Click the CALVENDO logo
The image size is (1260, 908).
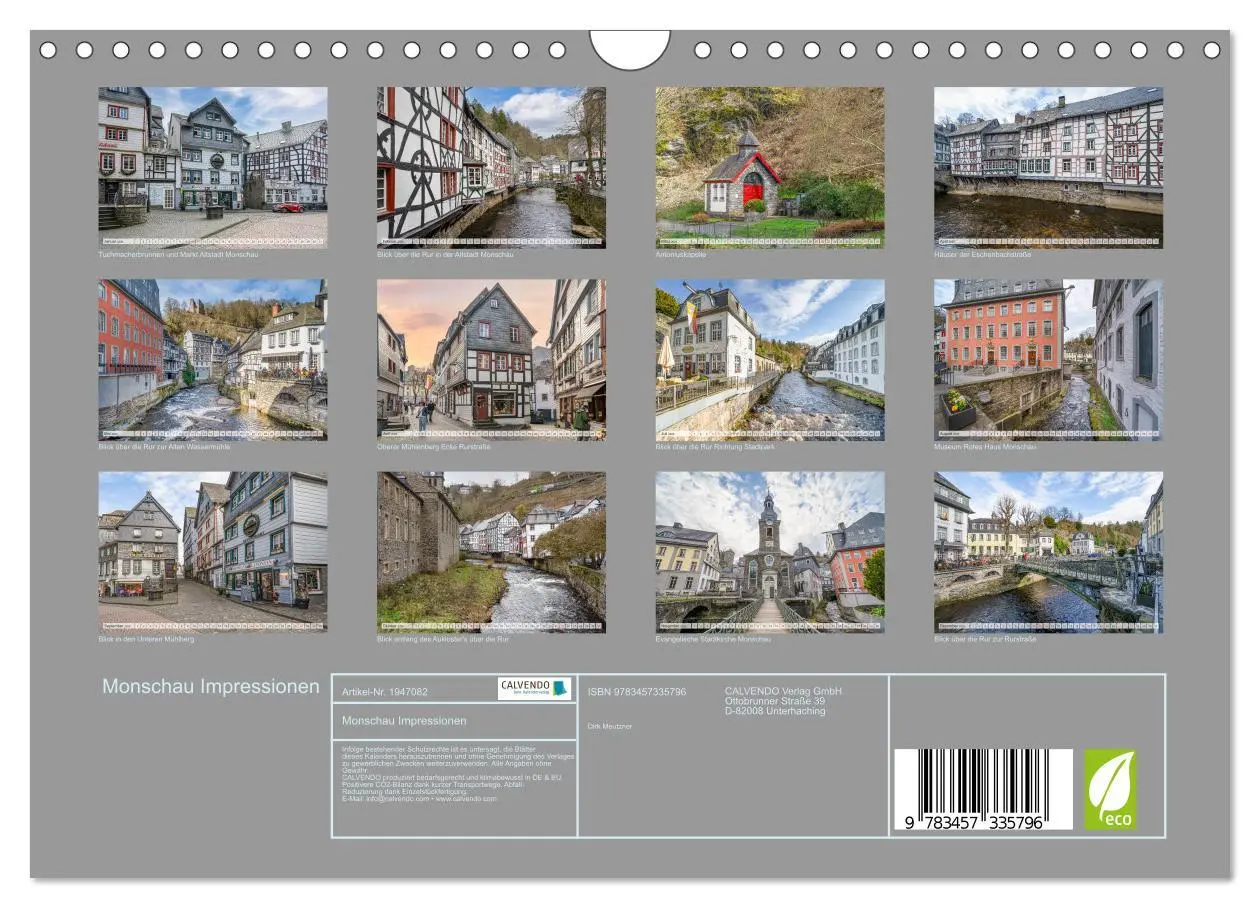(x=535, y=688)
